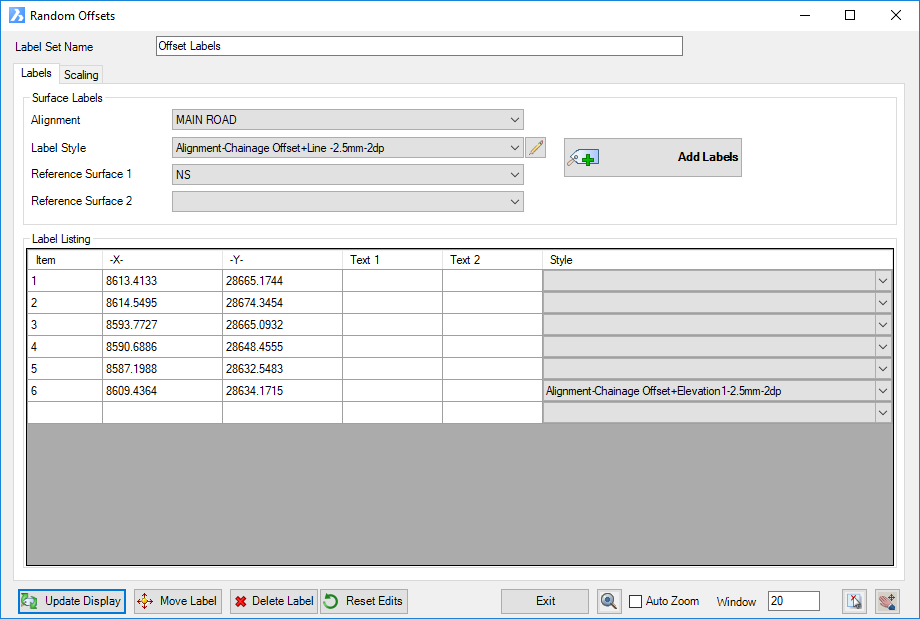Click the document icon left of bottom-right corner
Image resolution: width=920 pixels, height=619 pixels.
(854, 601)
